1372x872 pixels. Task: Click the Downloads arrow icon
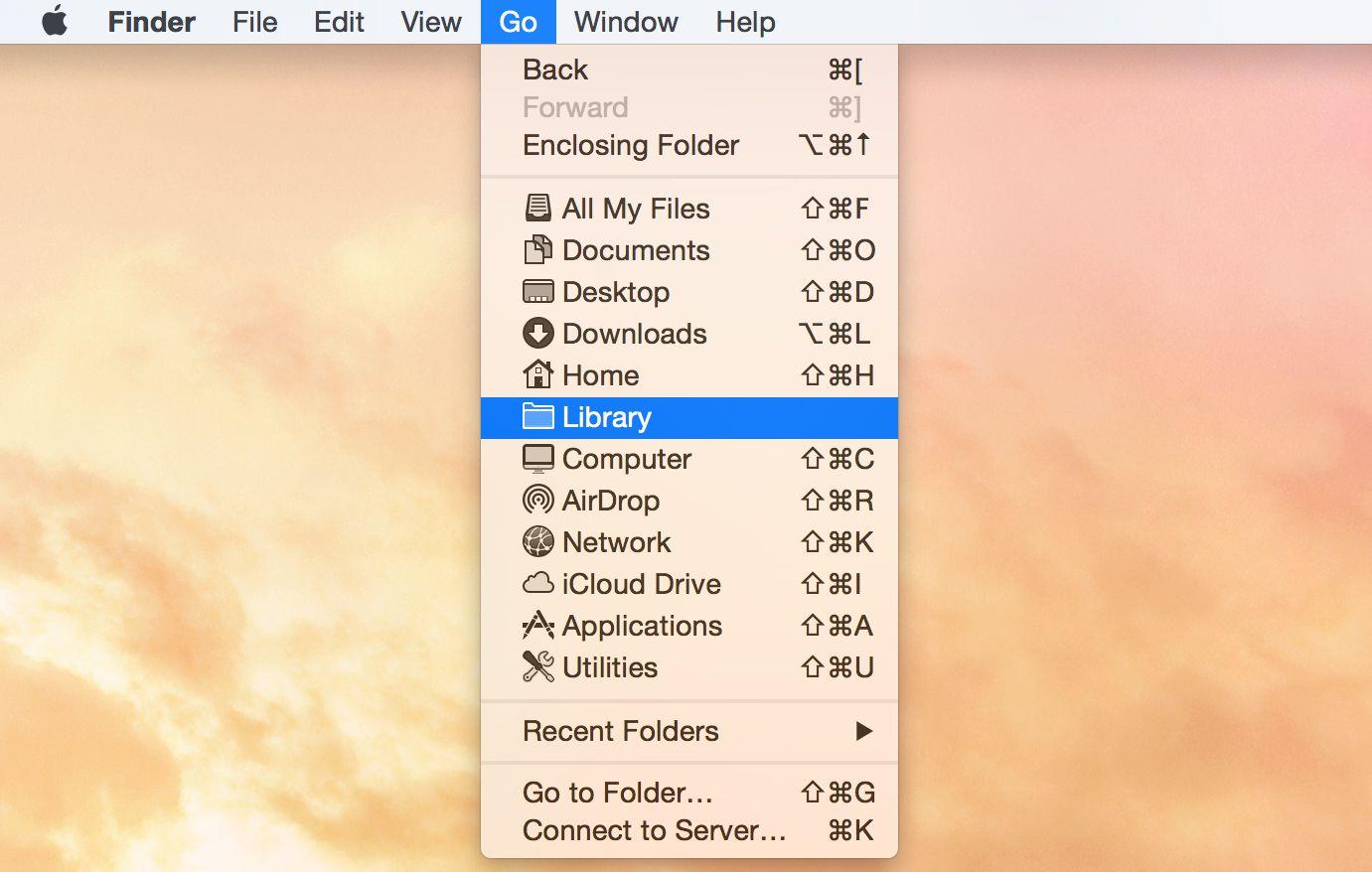[x=537, y=334]
